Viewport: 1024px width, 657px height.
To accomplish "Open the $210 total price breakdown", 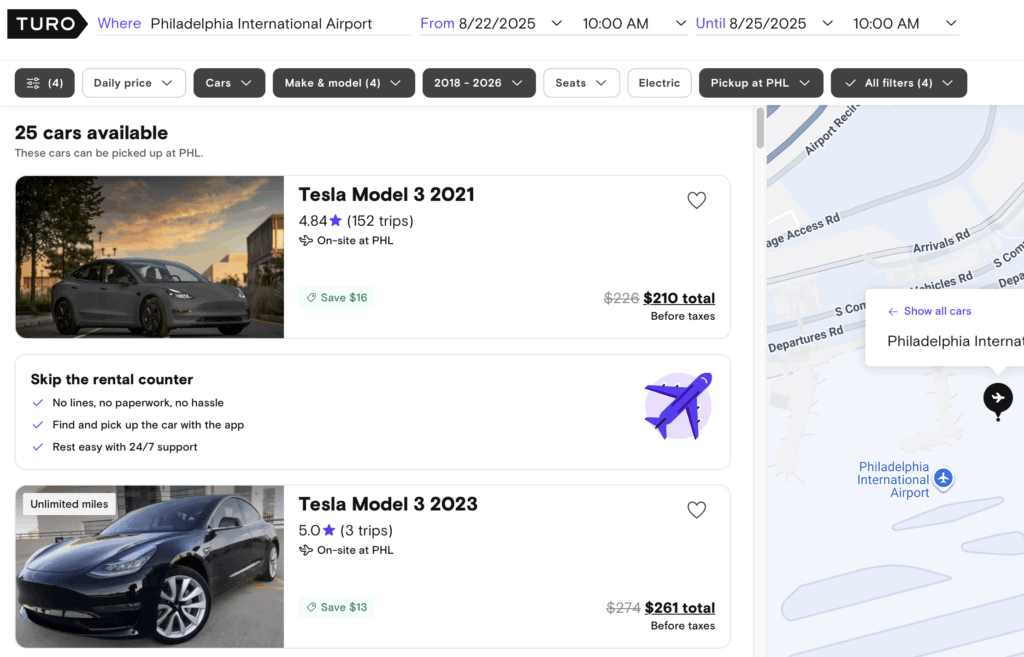I will 679,298.
